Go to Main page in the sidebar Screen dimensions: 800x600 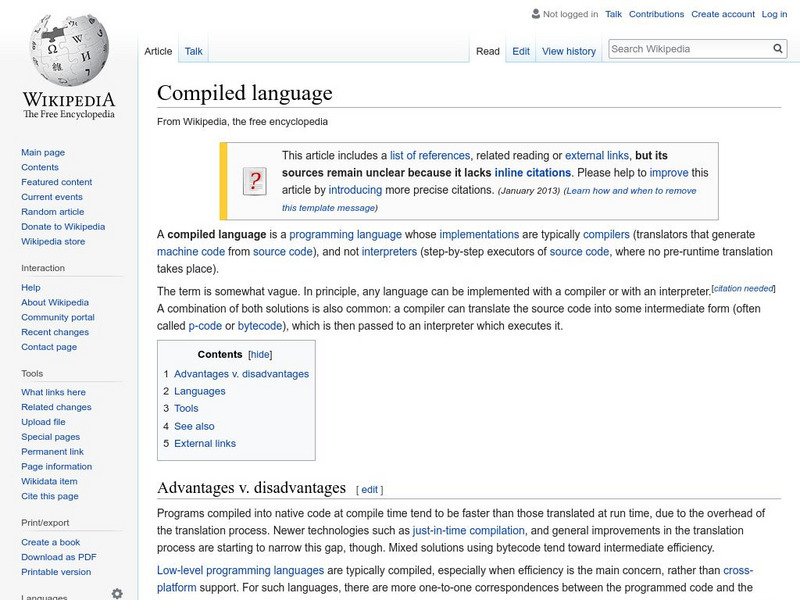pos(43,152)
